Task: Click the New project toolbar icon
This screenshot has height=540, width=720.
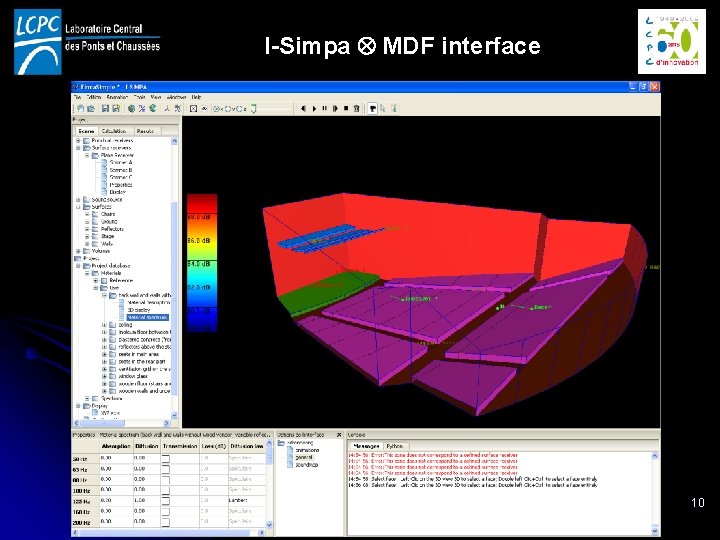Action: [x=81, y=108]
